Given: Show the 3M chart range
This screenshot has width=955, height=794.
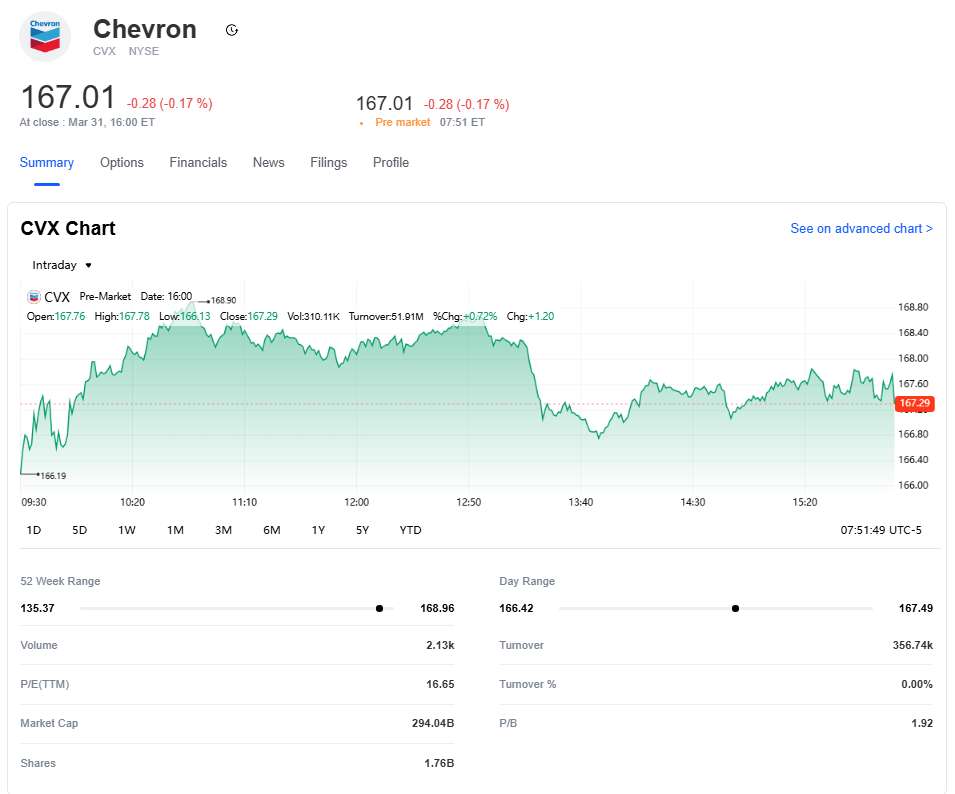Looking at the screenshot, I should 223,530.
